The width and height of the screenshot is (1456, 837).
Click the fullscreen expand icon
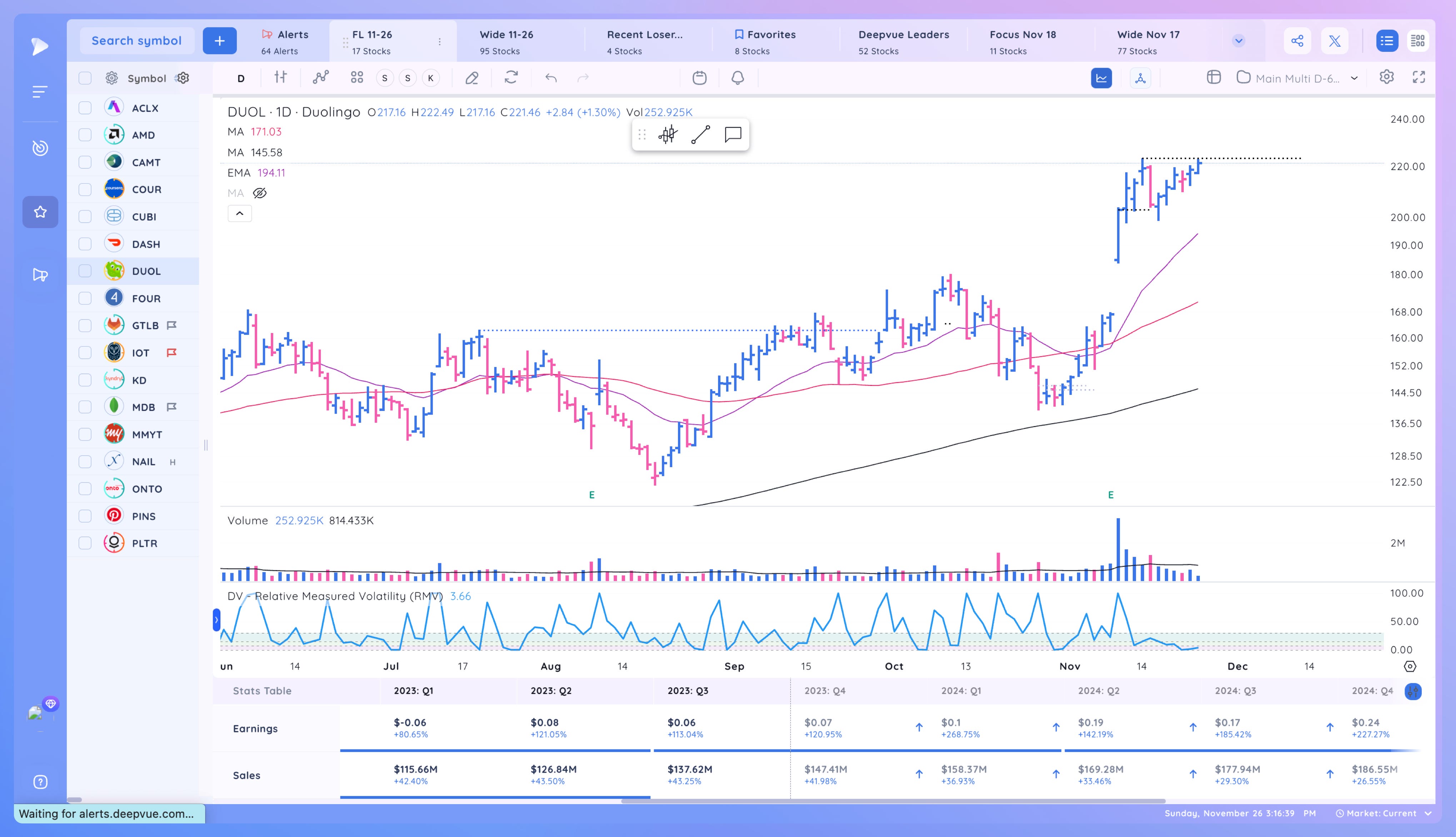[x=1418, y=77]
